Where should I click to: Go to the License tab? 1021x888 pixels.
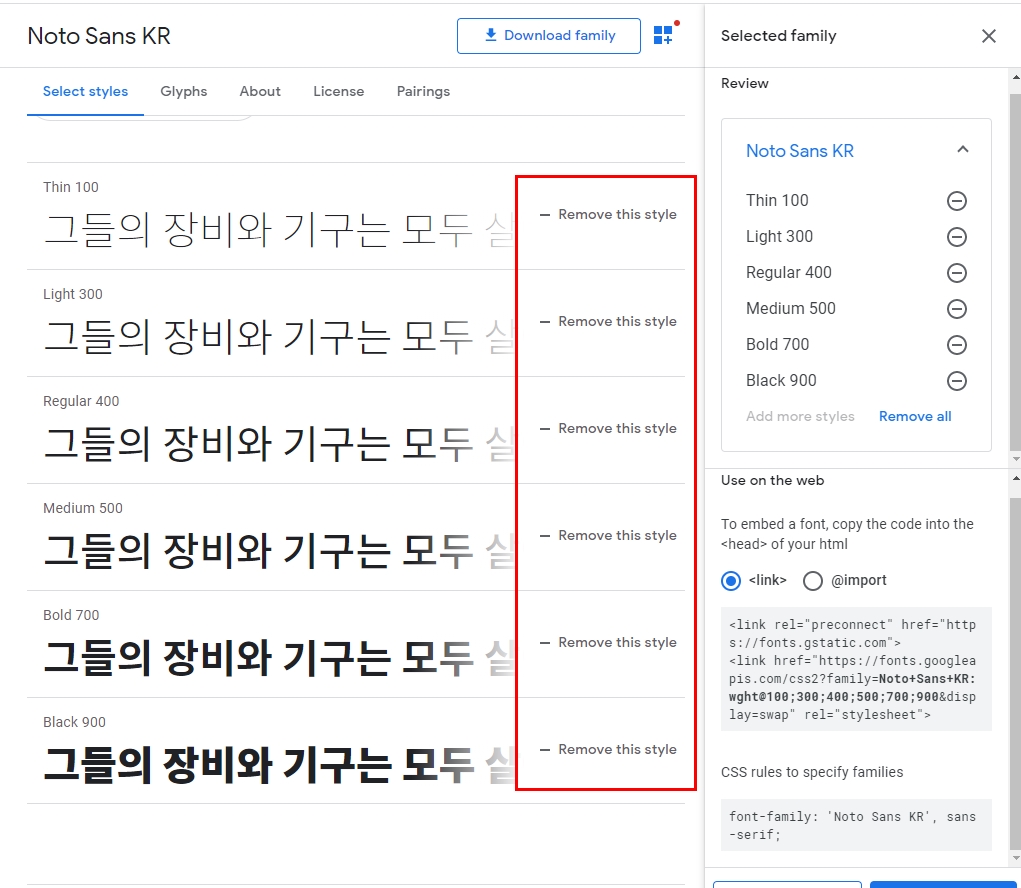[x=339, y=92]
